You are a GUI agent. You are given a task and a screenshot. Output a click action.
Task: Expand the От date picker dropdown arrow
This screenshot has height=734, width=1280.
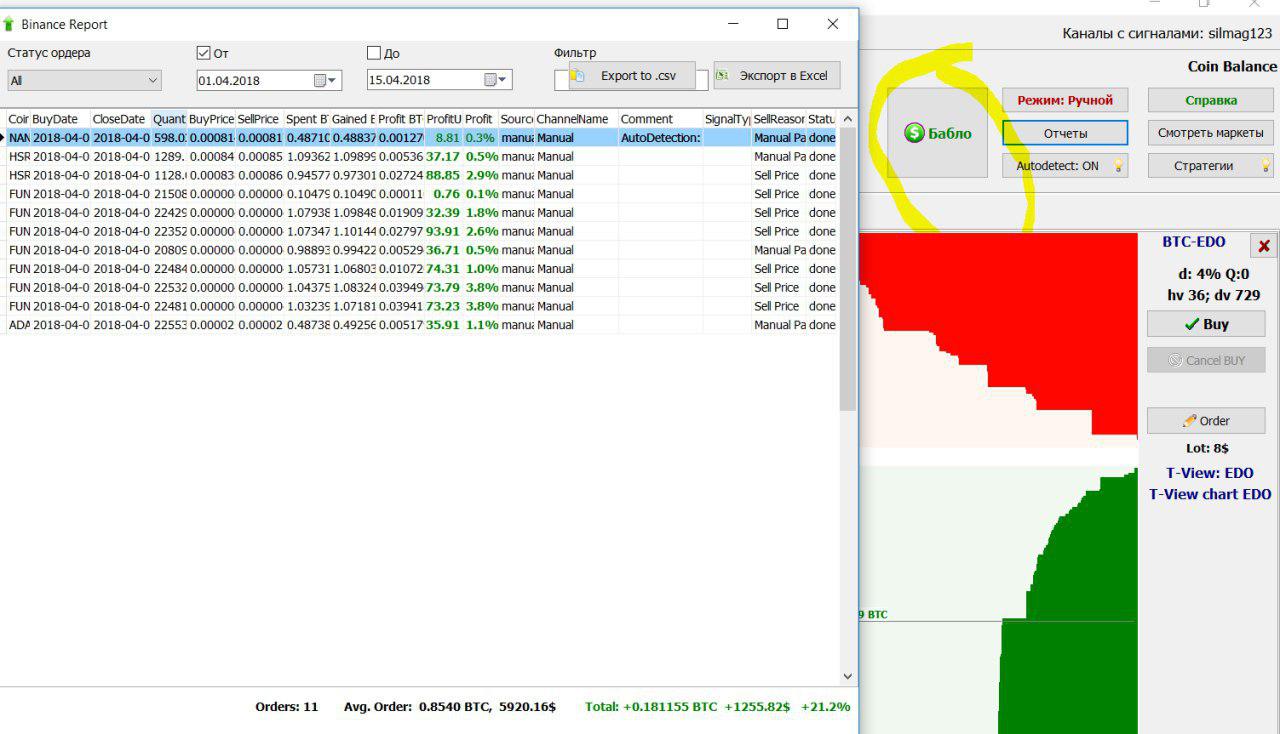tap(334, 80)
